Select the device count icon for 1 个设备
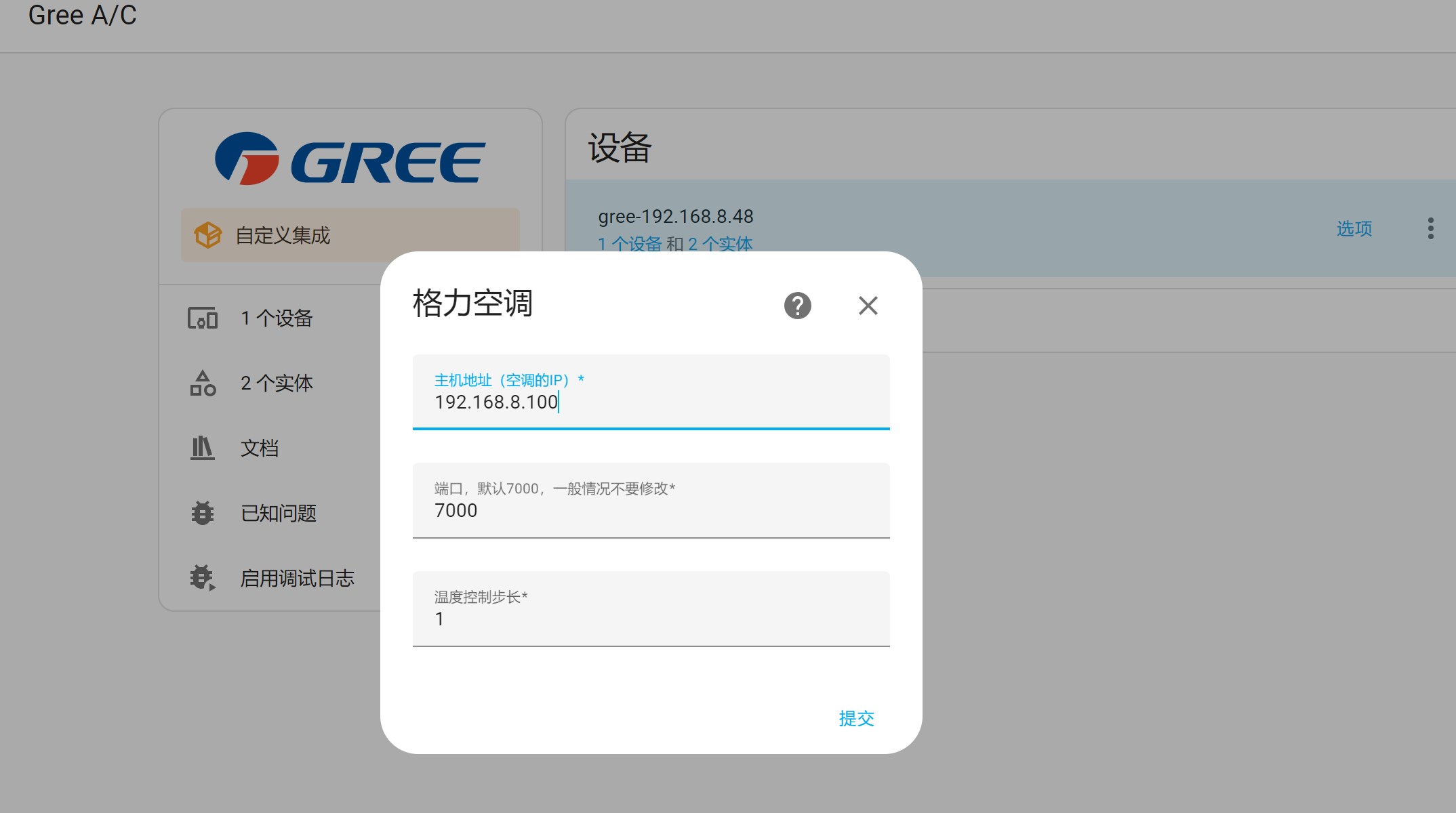 [x=201, y=317]
